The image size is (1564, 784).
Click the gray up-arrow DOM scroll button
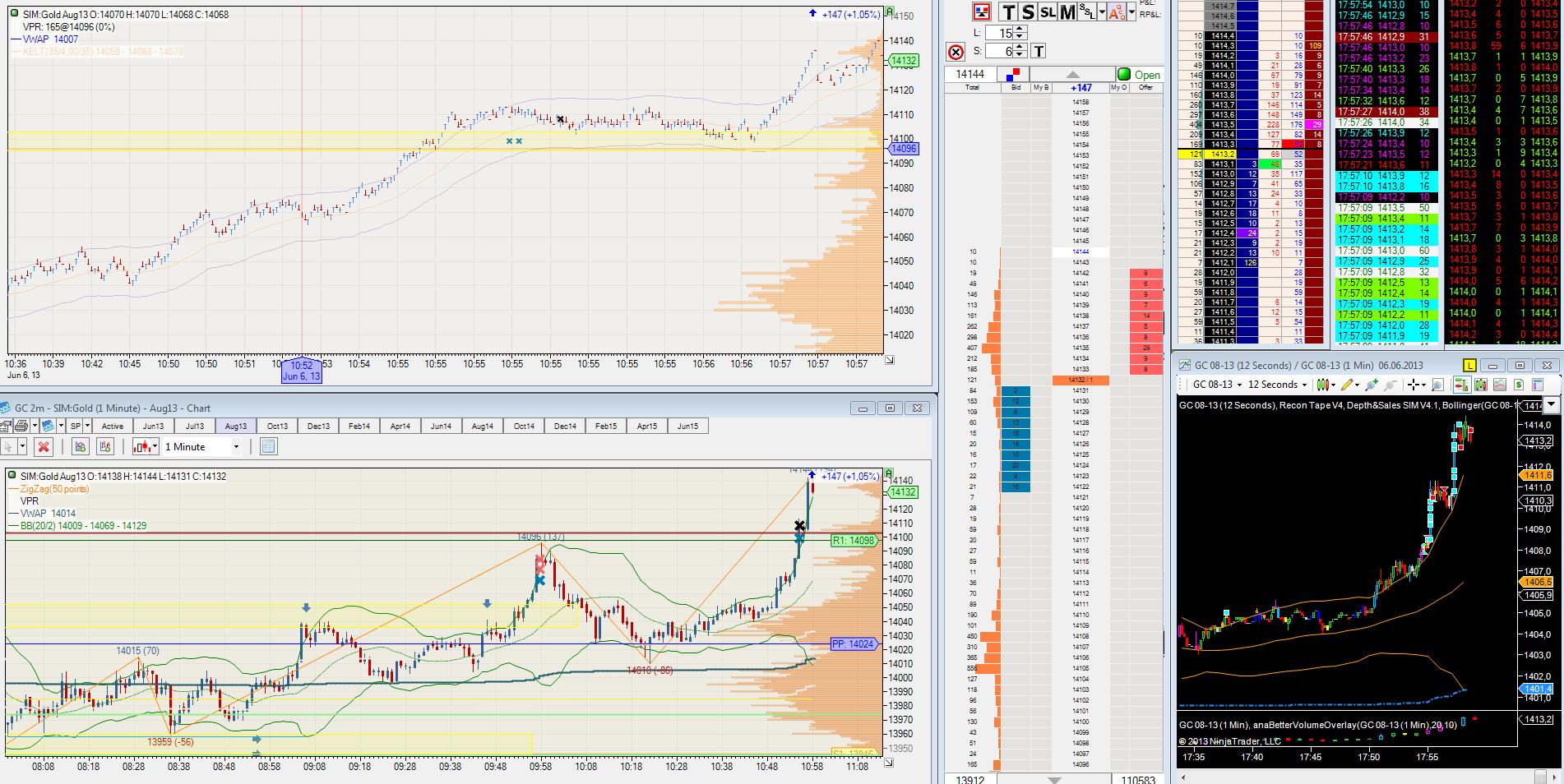tap(1072, 74)
